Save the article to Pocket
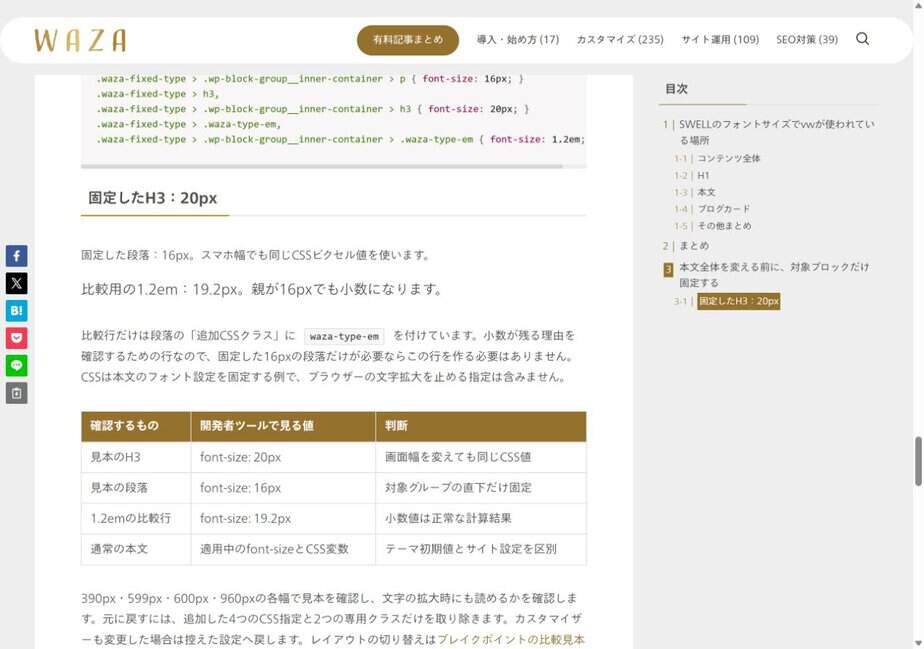The image size is (924, 649). pos(16,338)
